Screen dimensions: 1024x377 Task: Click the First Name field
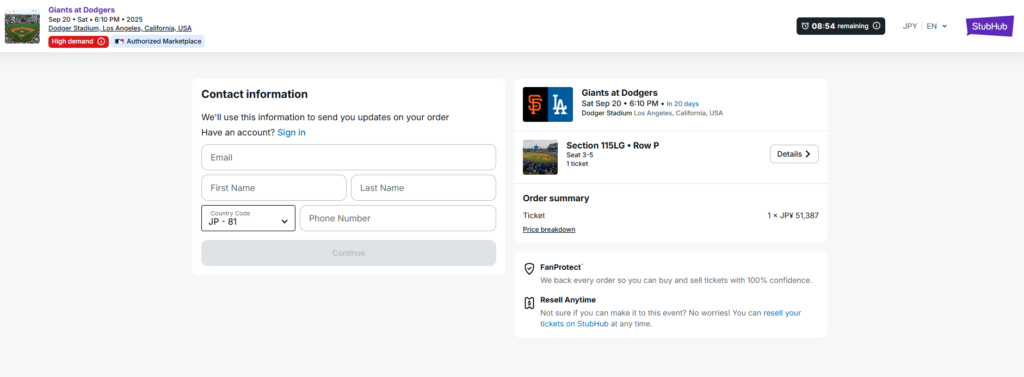click(x=274, y=188)
